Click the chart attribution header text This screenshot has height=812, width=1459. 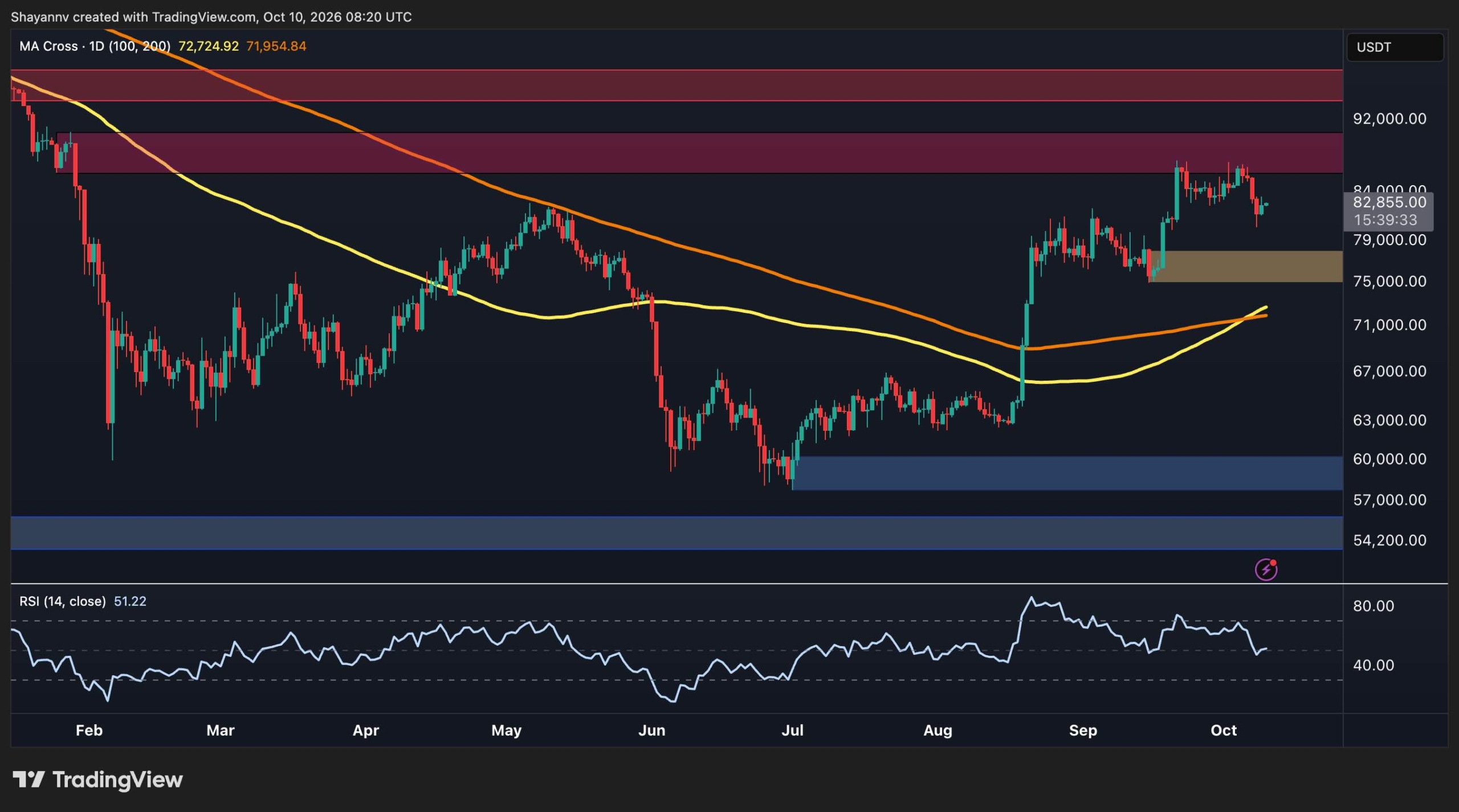[211, 17]
